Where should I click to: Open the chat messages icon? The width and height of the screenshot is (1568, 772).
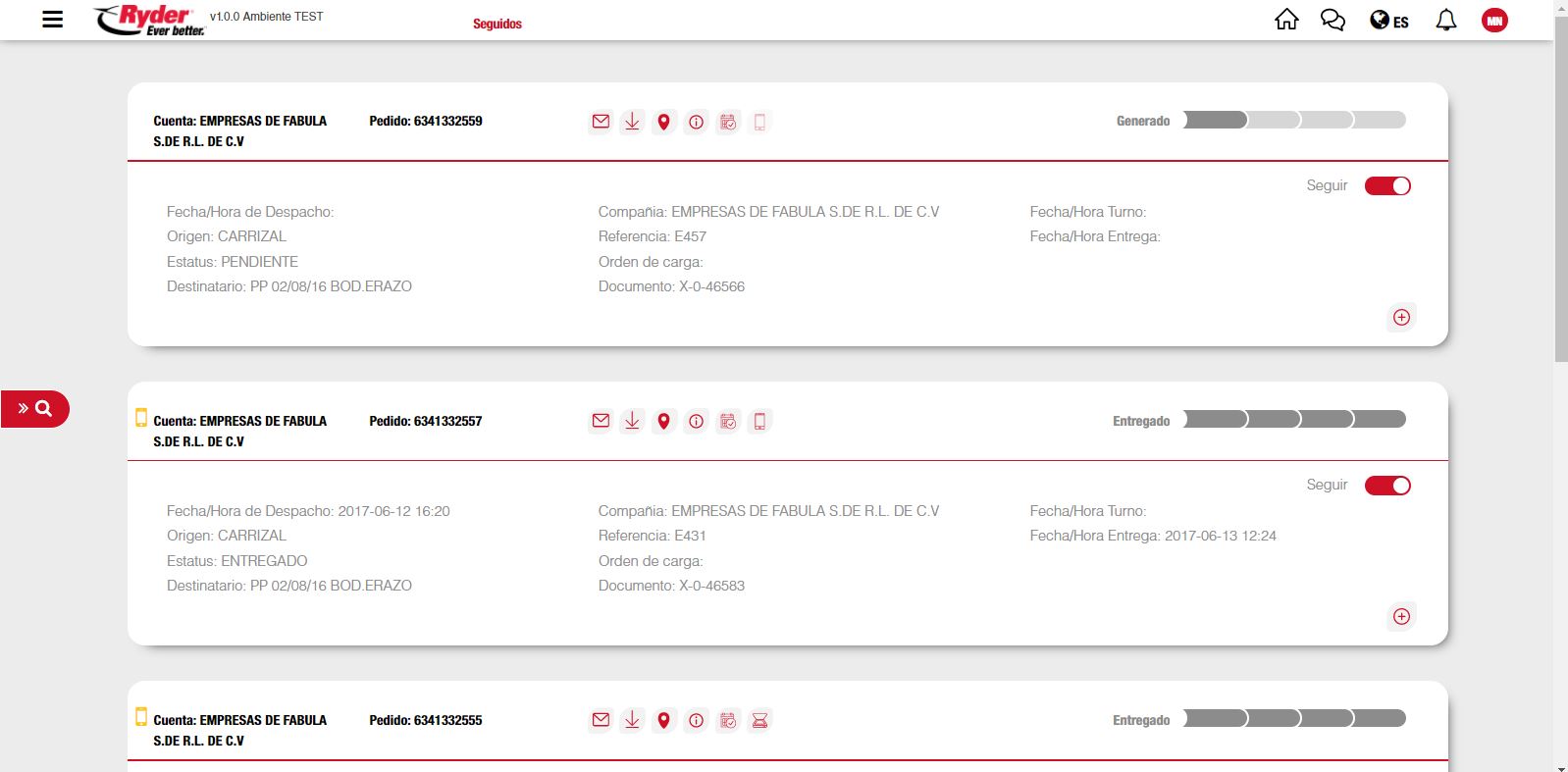click(x=1333, y=20)
